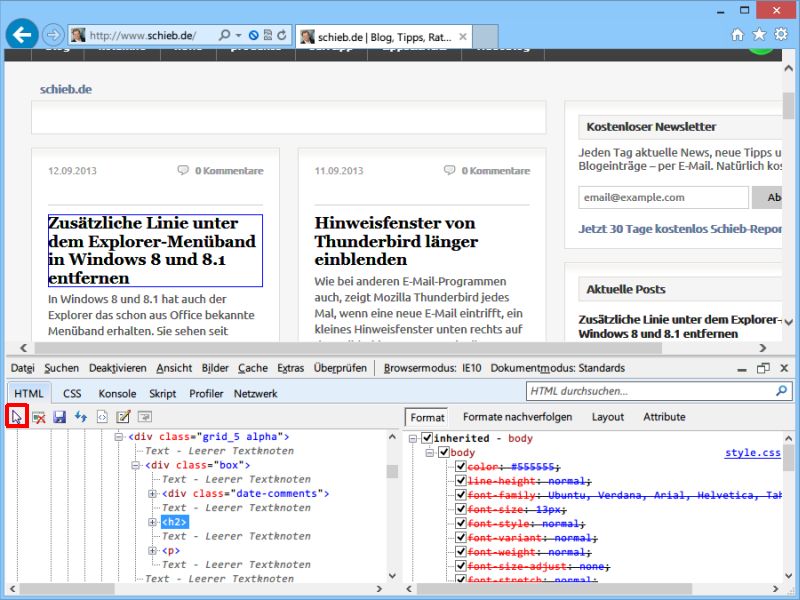Expand the div class="date-comments" node

(x=152, y=494)
